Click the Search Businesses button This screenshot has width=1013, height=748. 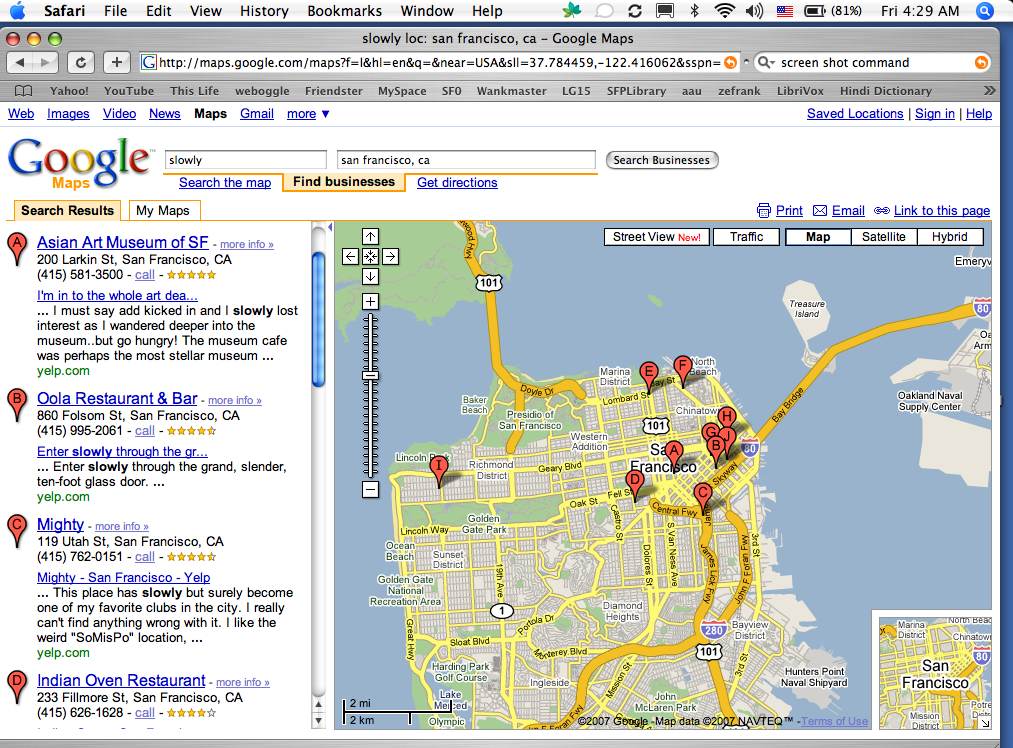662,160
